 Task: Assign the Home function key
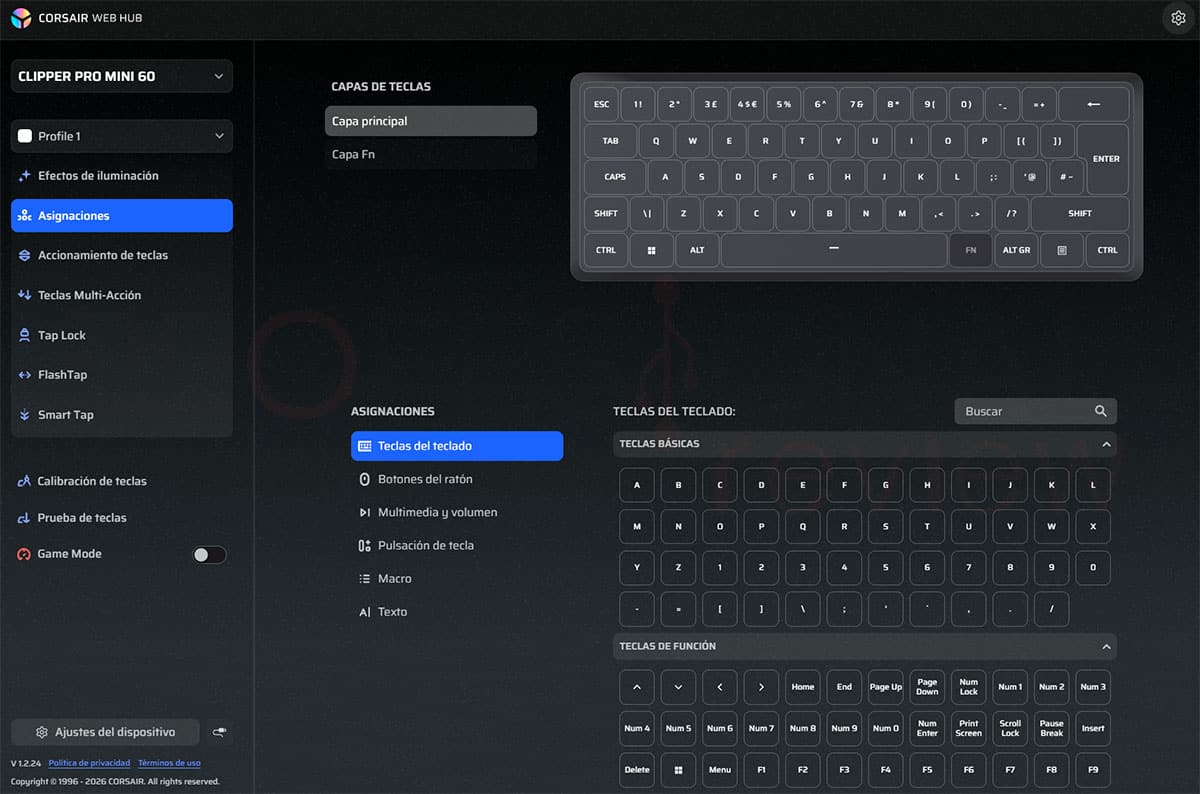[x=803, y=687]
